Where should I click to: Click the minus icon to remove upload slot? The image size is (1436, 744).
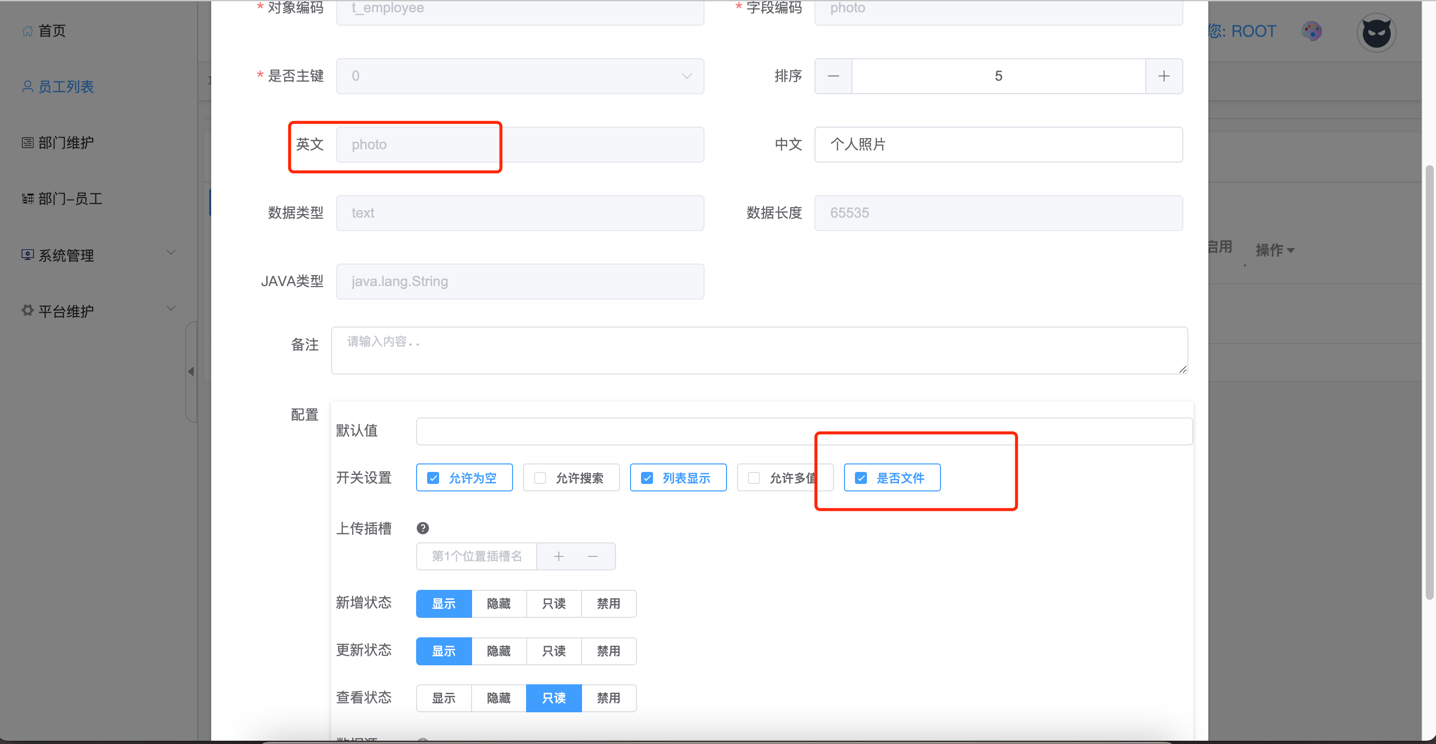tap(593, 556)
